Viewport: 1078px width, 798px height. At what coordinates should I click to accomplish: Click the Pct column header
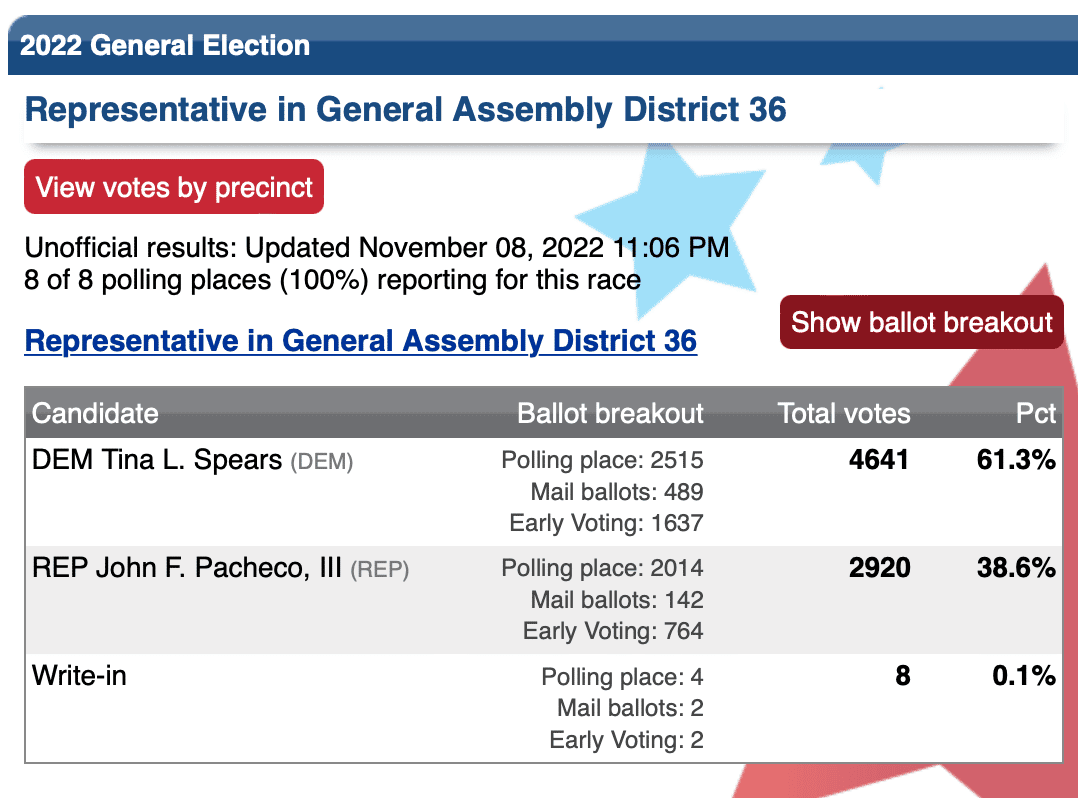(x=1035, y=414)
